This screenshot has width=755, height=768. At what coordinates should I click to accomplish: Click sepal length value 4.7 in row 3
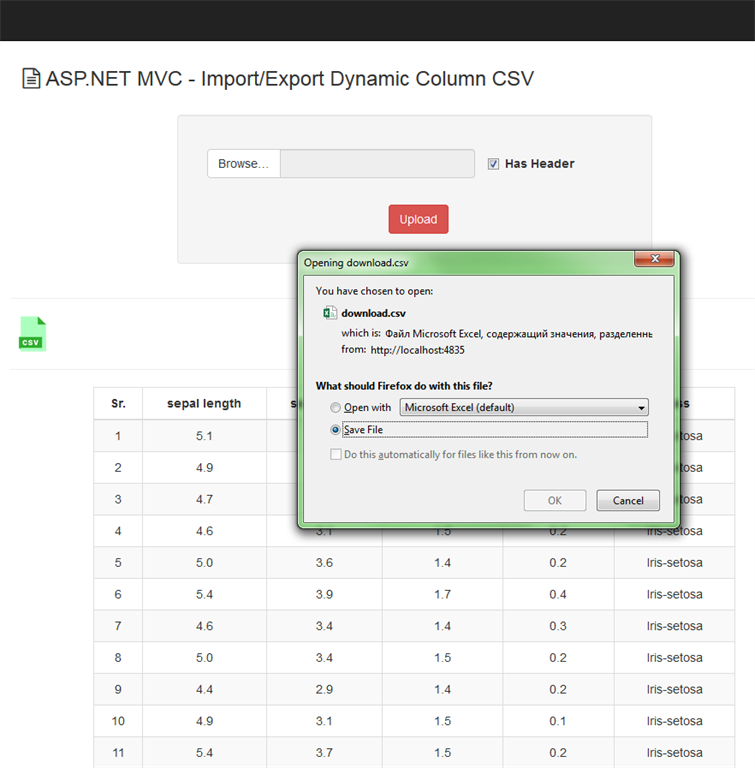pyautogui.click(x=204, y=499)
